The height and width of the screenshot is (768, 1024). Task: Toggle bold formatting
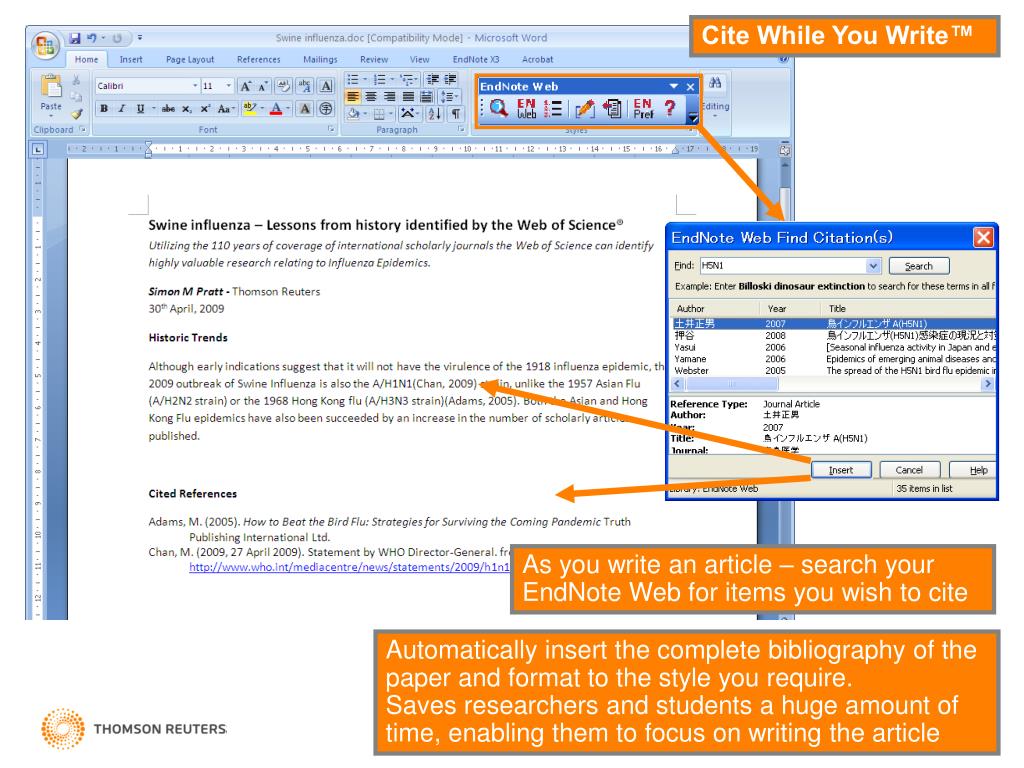pos(104,109)
